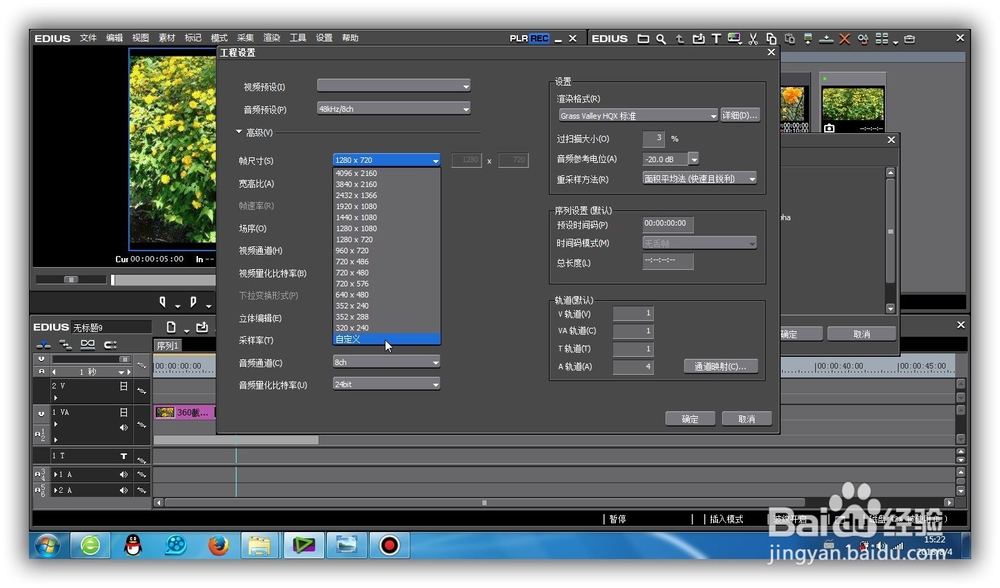Toggle title visibility T on 1 T track
Image resolution: width=1000 pixels, height=588 pixels.
(124, 457)
